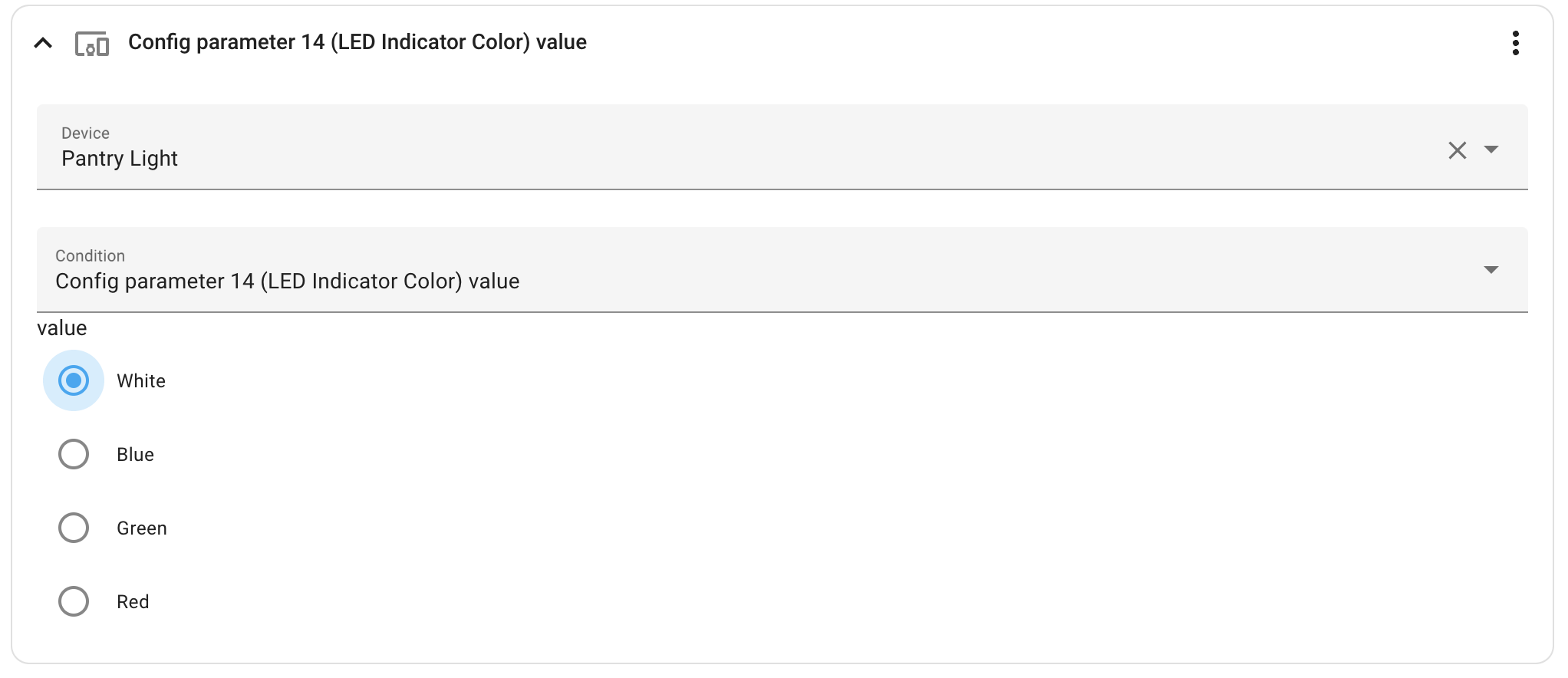Expand the Condition selection list
Viewport: 1568px width, 678px height.
(1491, 270)
